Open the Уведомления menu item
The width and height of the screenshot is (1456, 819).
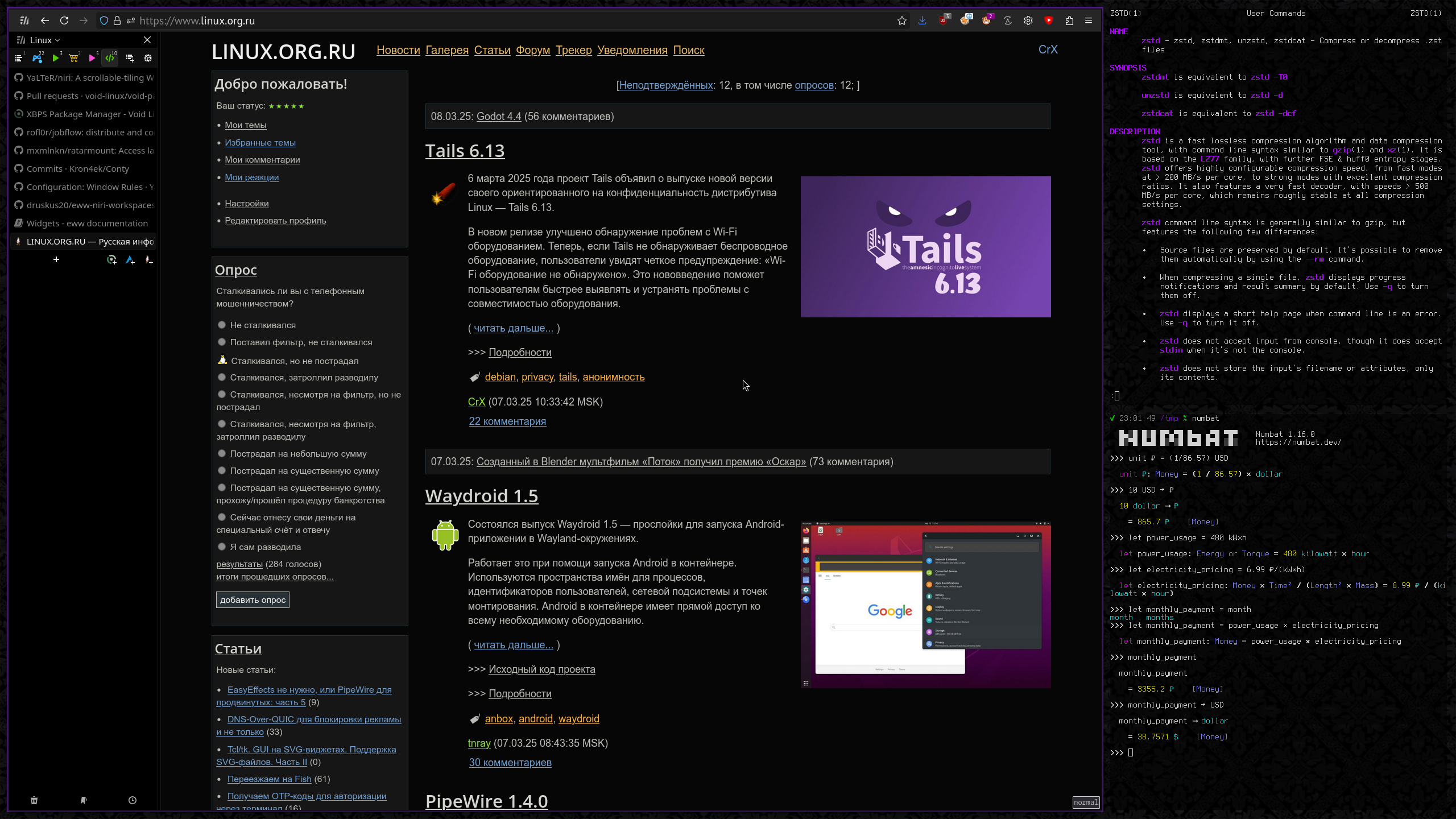click(632, 50)
